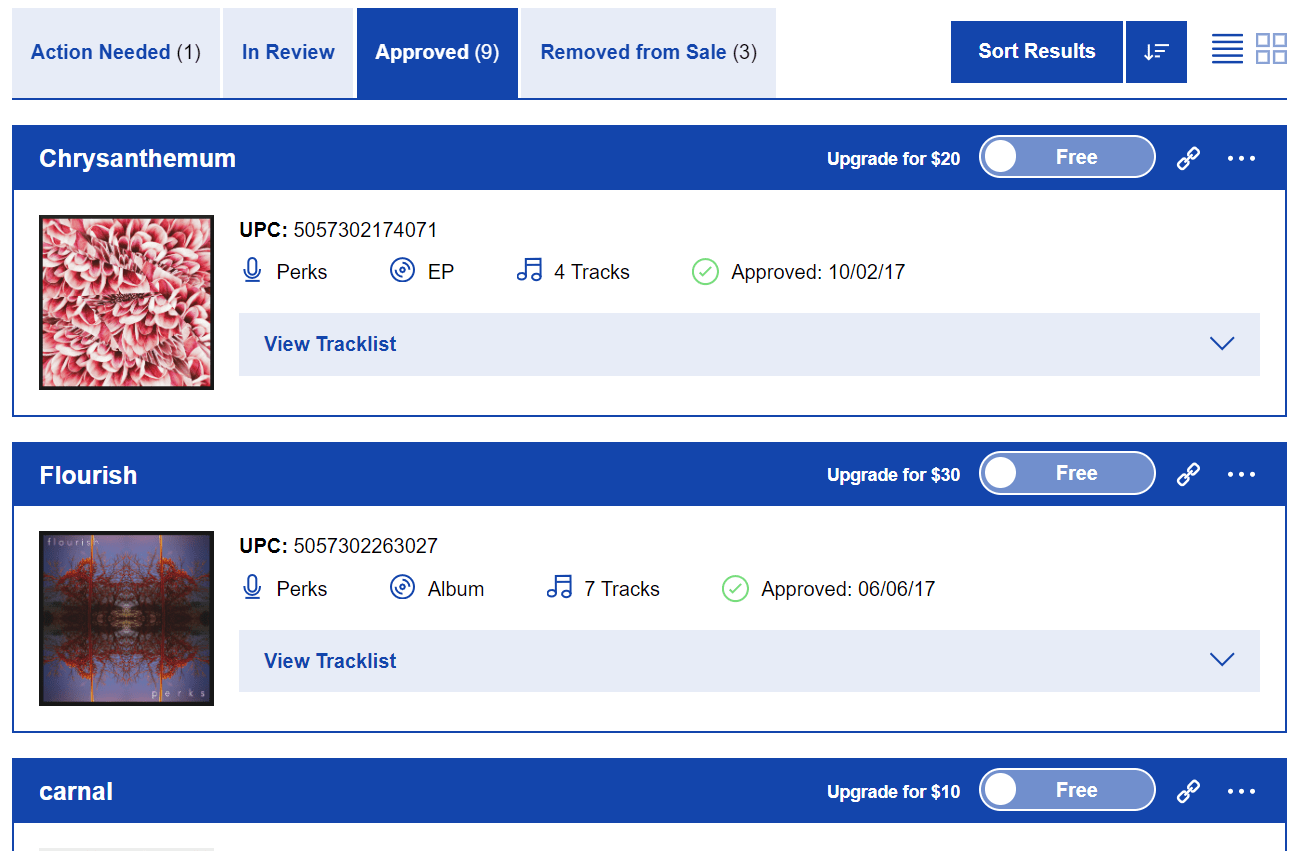Toggle the Free switch for carnal
1295x851 pixels.
1067,790
